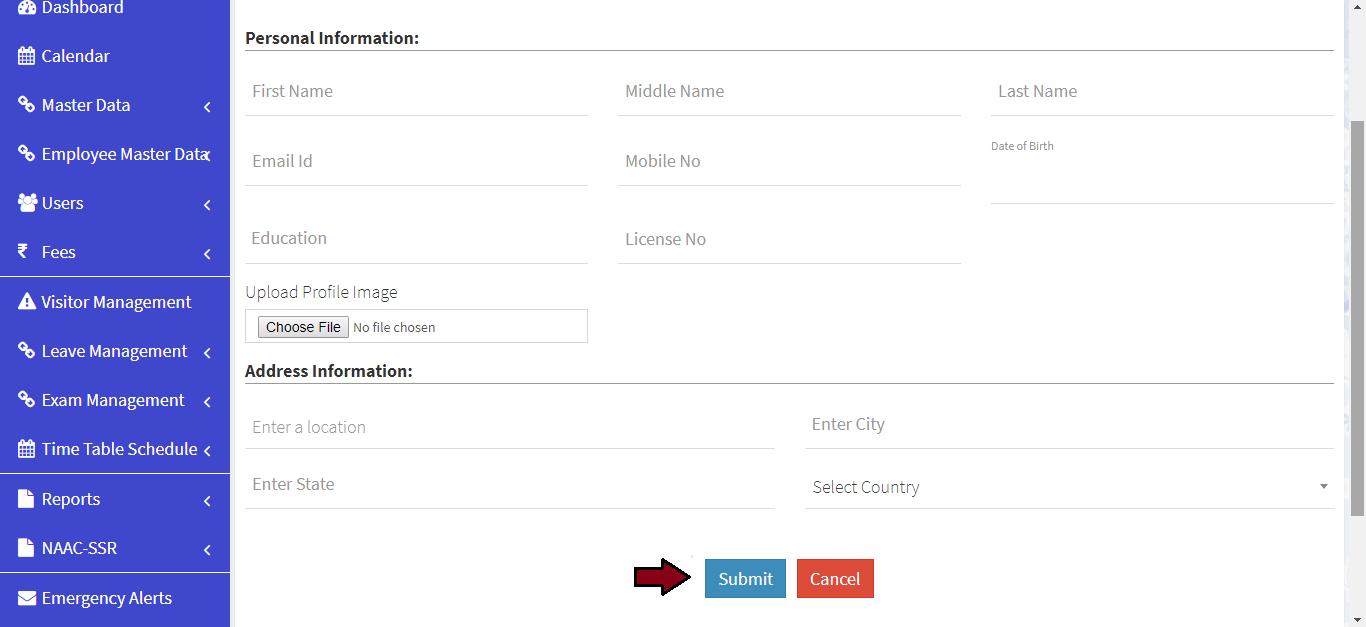Open the Dashboard menu item
The width and height of the screenshot is (1366, 627).
(x=82, y=8)
